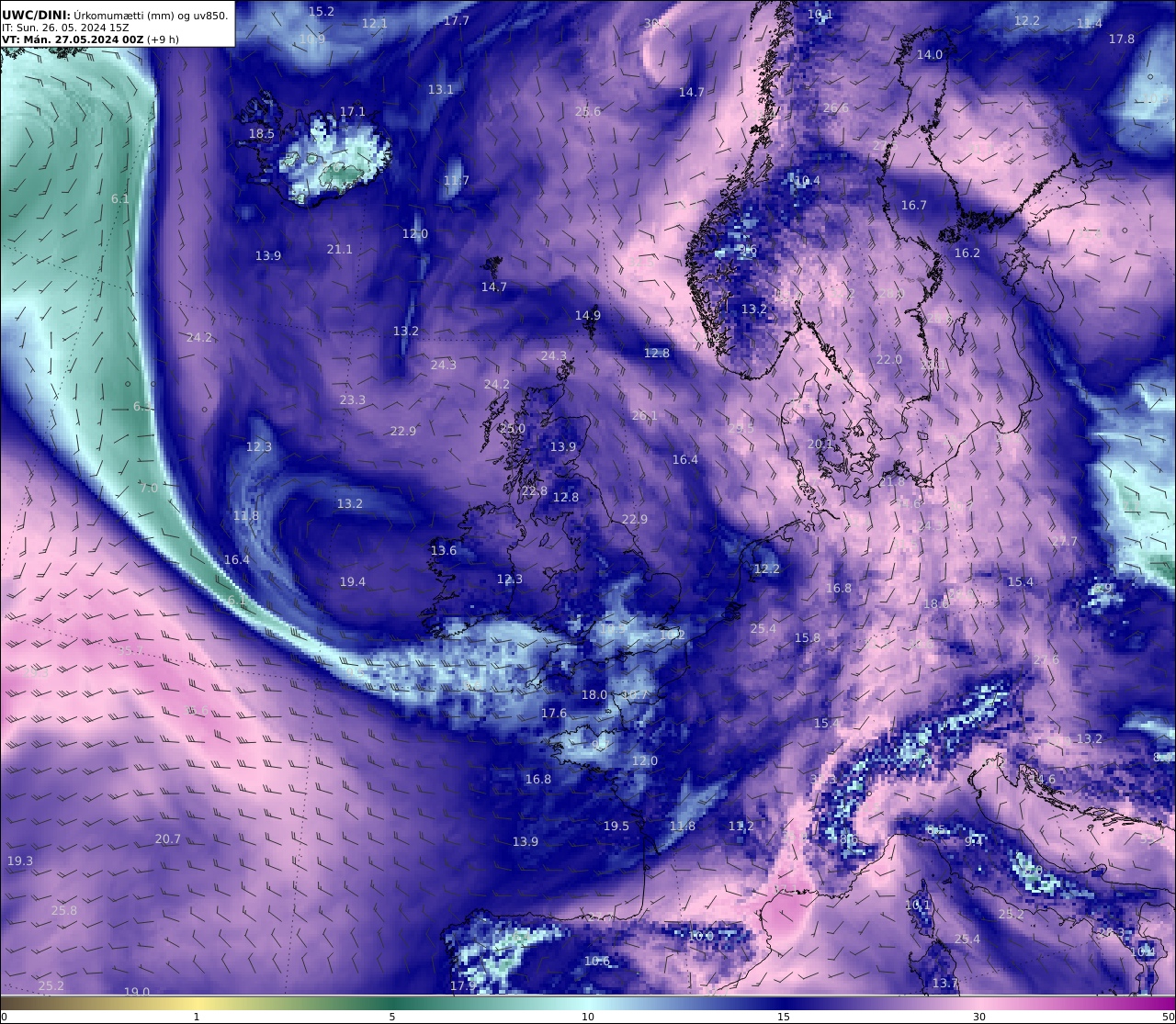This screenshot has width=1176, height=1024.
Task: Click the UWC/DINI title label
Action: click(36, 15)
